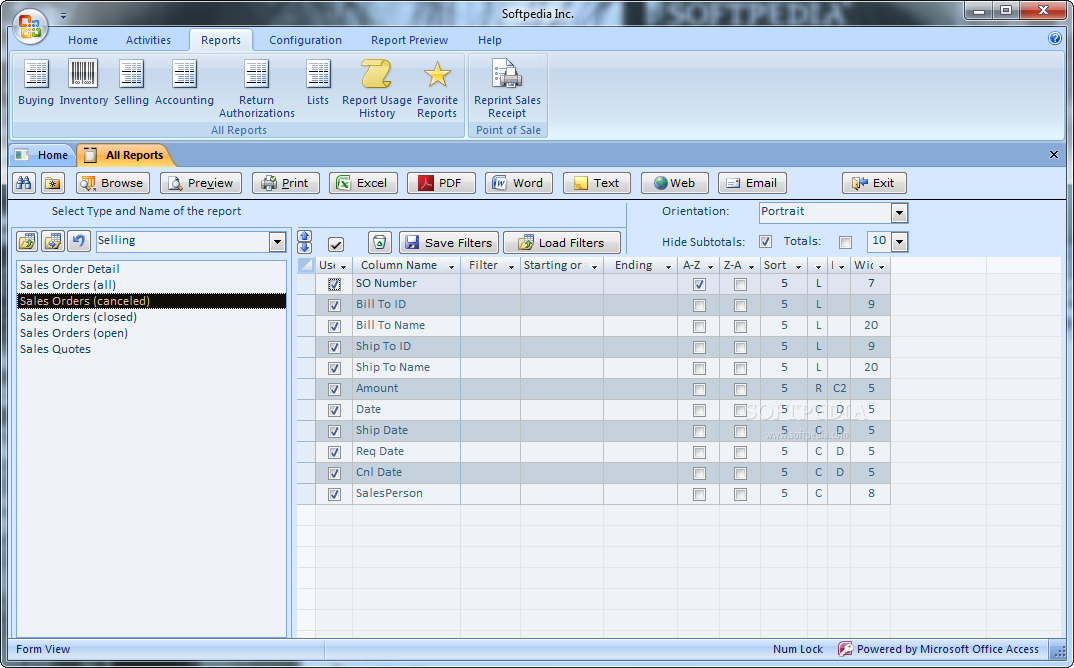Click the Print button

click(x=286, y=183)
